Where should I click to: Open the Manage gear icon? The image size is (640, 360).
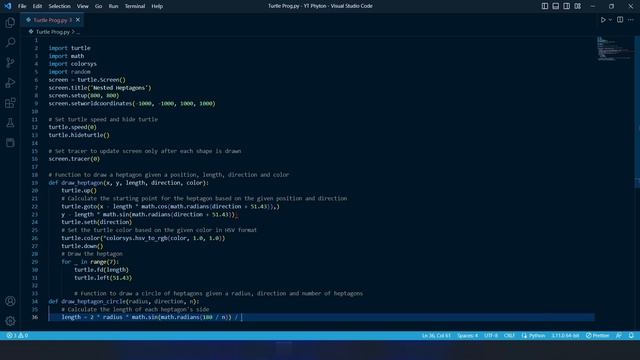click(x=10, y=321)
